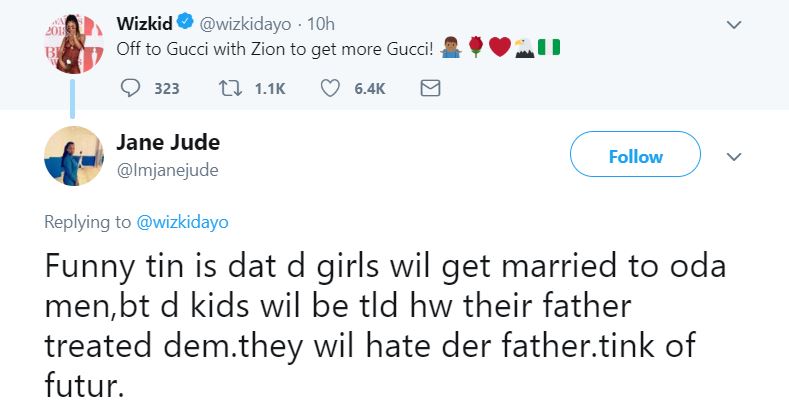
Task: Expand options chevron on Wizkid's tweet
Action: point(735,23)
